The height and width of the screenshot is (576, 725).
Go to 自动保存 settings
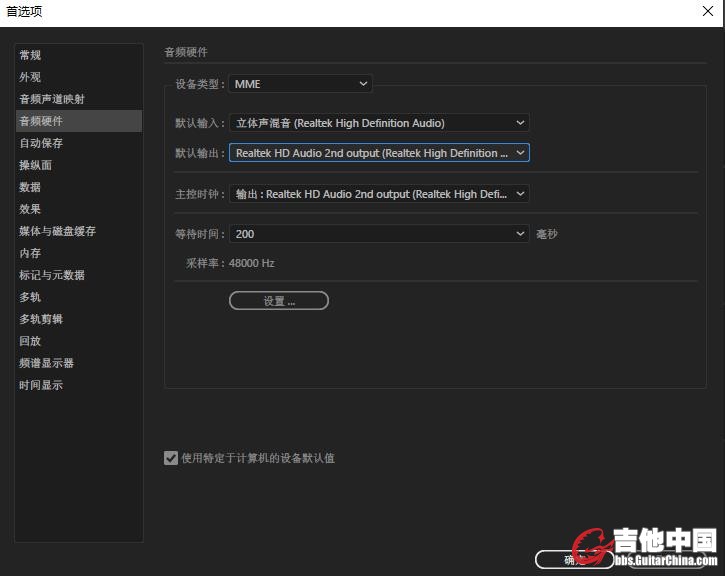pos(41,143)
